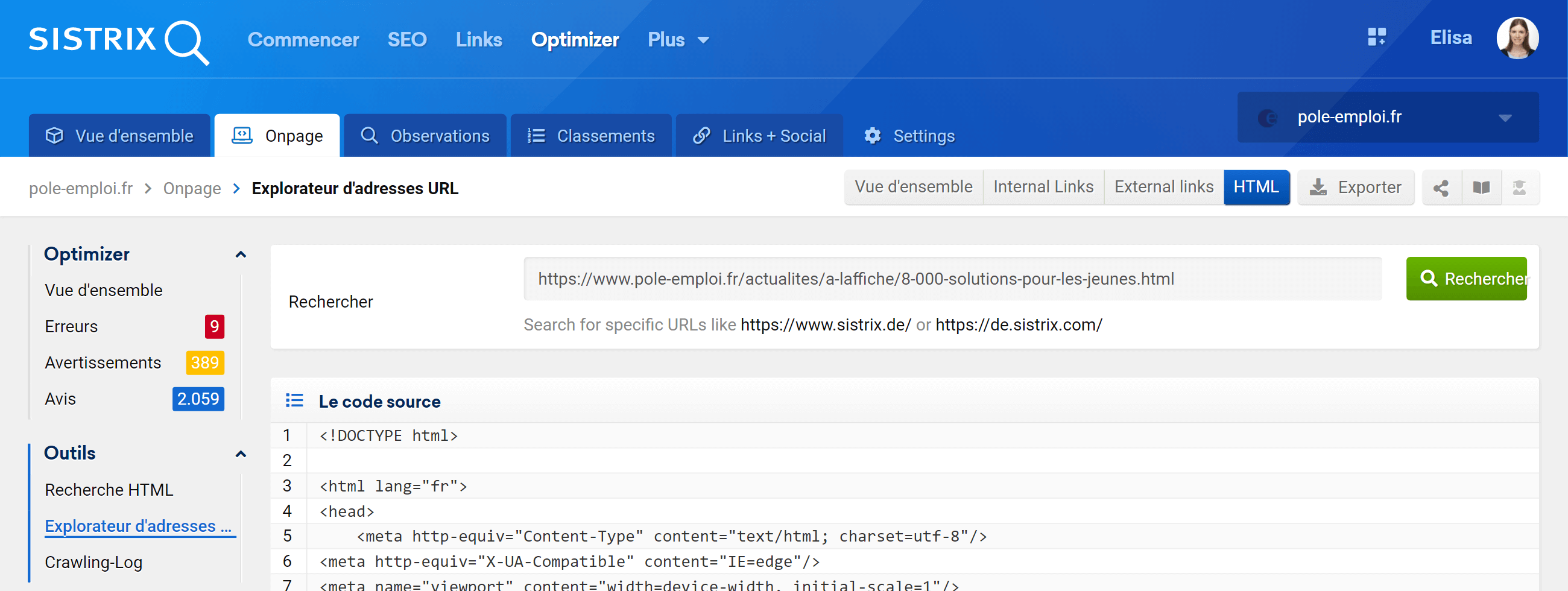Viewport: 1568px width, 591px height.
Task: Open the SEO section
Action: tap(407, 40)
